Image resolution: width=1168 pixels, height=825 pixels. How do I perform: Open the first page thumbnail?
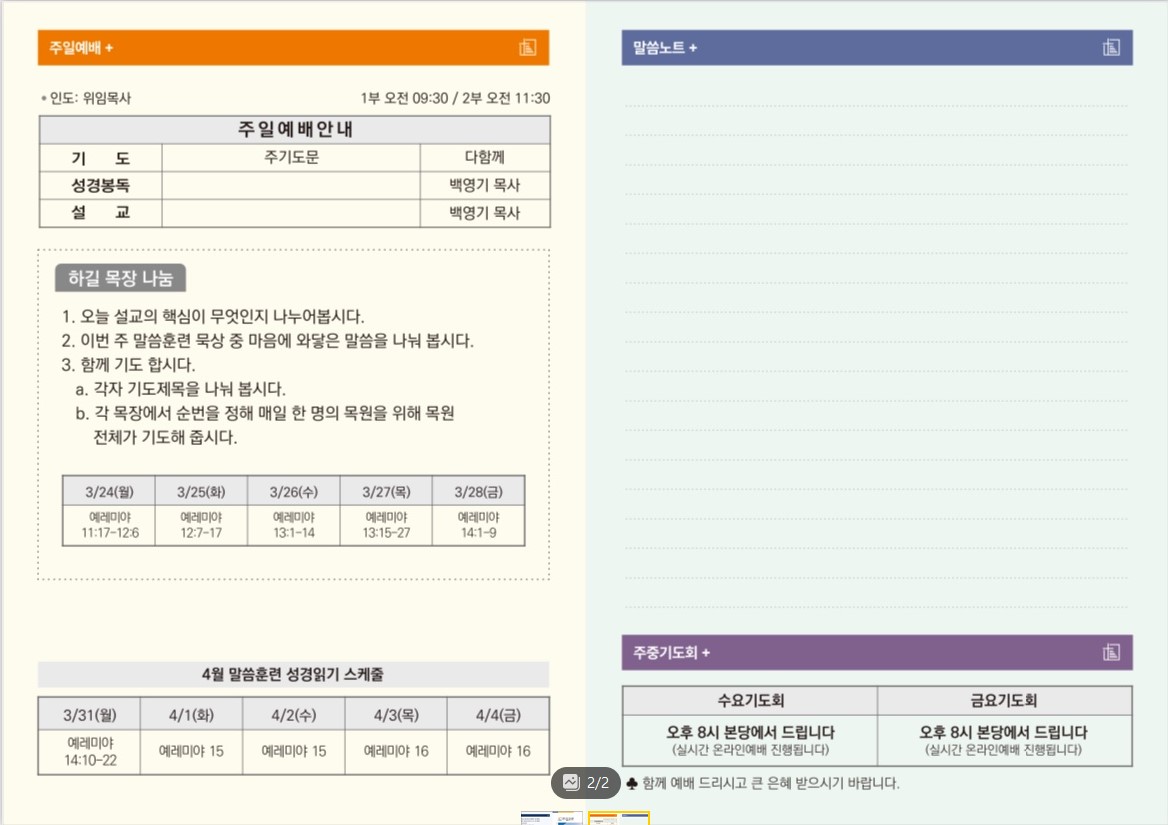(551, 818)
